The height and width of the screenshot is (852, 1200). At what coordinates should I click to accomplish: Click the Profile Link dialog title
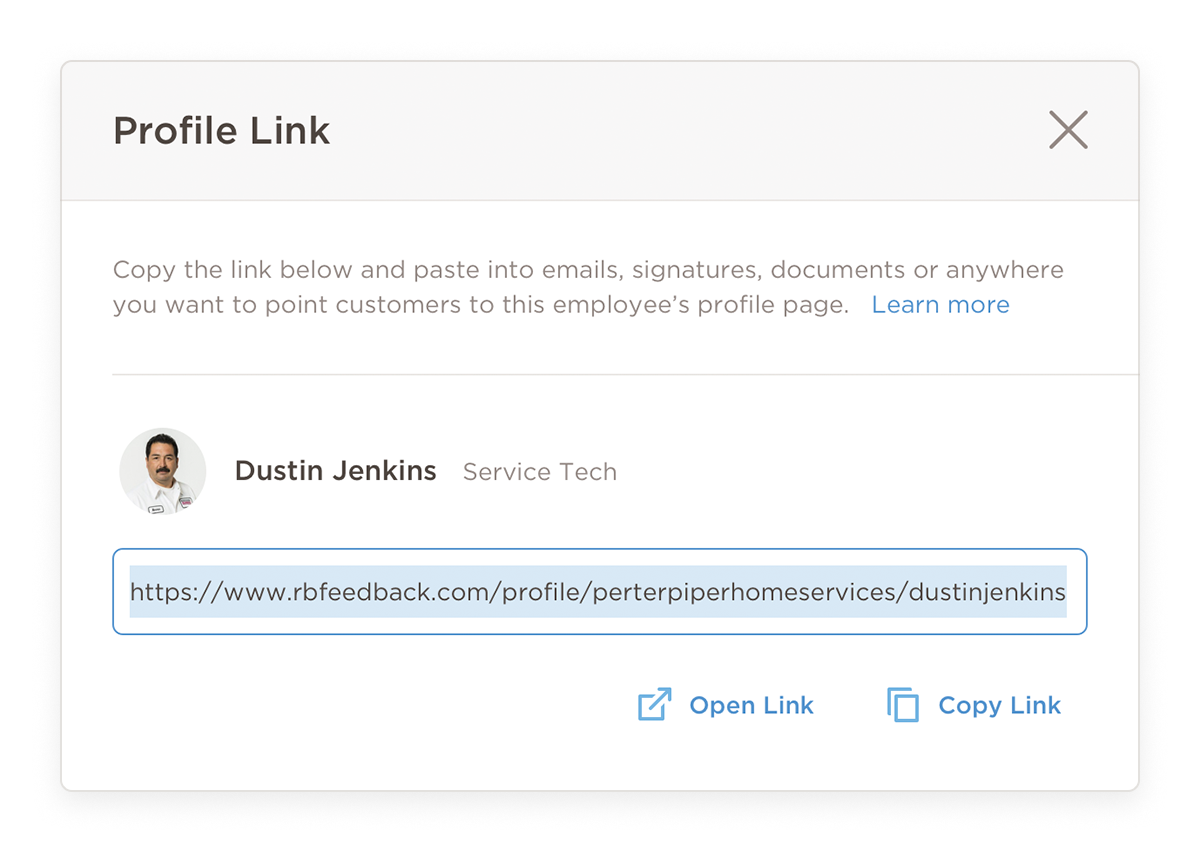point(221,130)
